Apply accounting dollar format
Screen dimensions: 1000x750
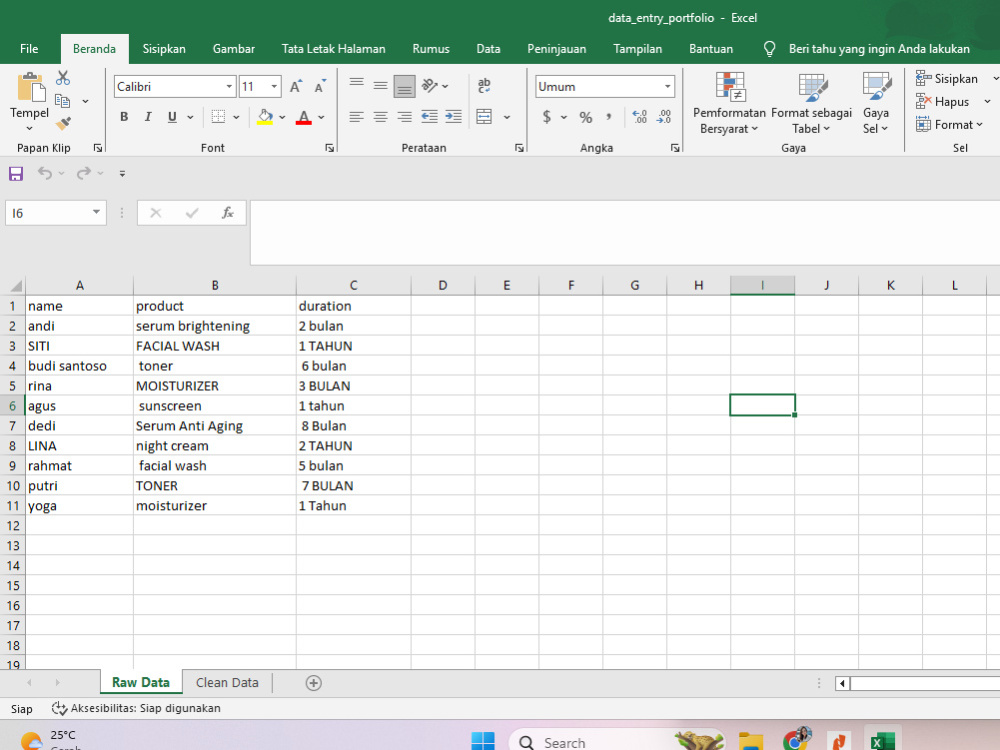tap(547, 117)
